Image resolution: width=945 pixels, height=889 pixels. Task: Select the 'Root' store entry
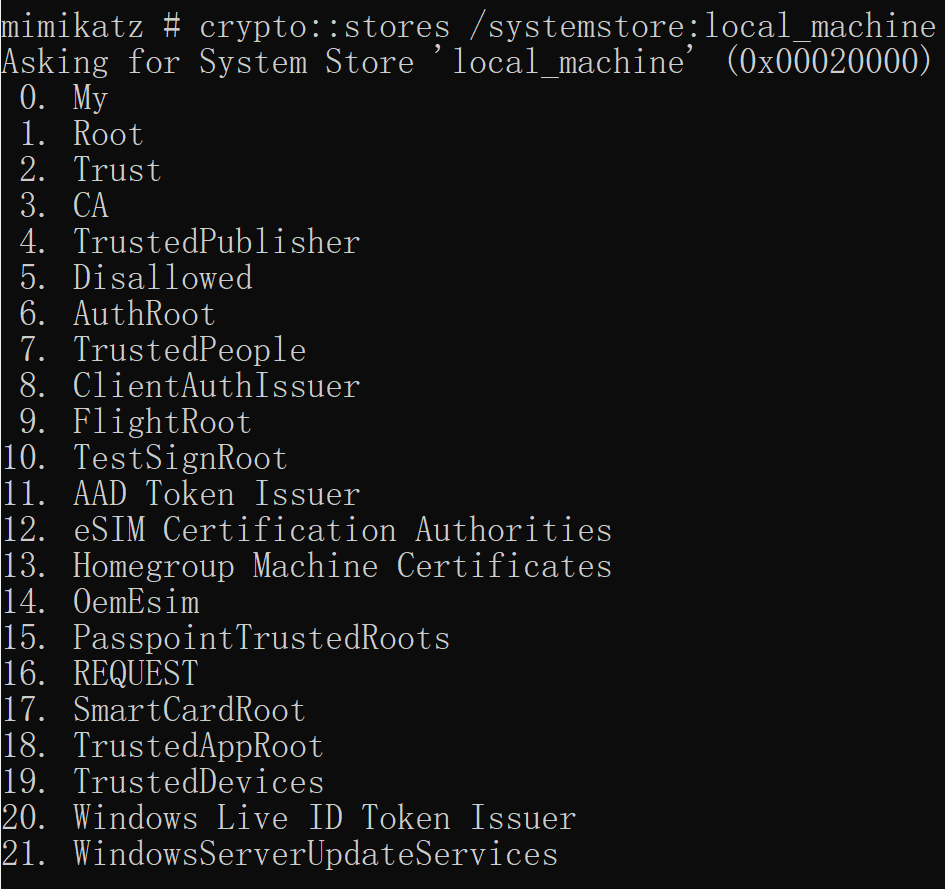(x=108, y=134)
